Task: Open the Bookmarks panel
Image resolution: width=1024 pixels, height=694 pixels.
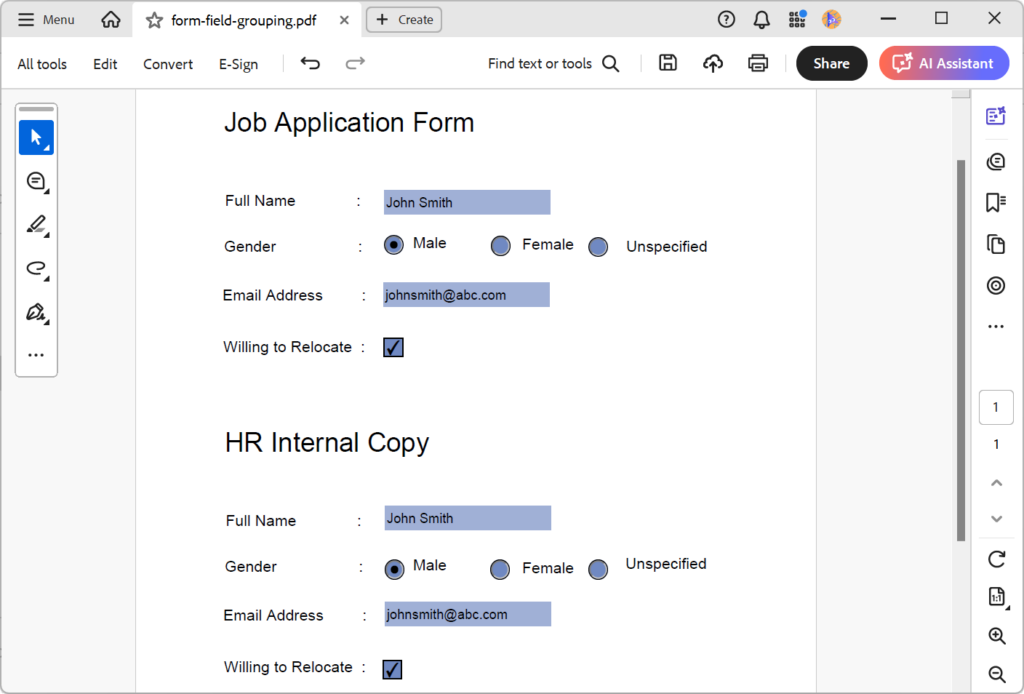Action: click(995, 202)
